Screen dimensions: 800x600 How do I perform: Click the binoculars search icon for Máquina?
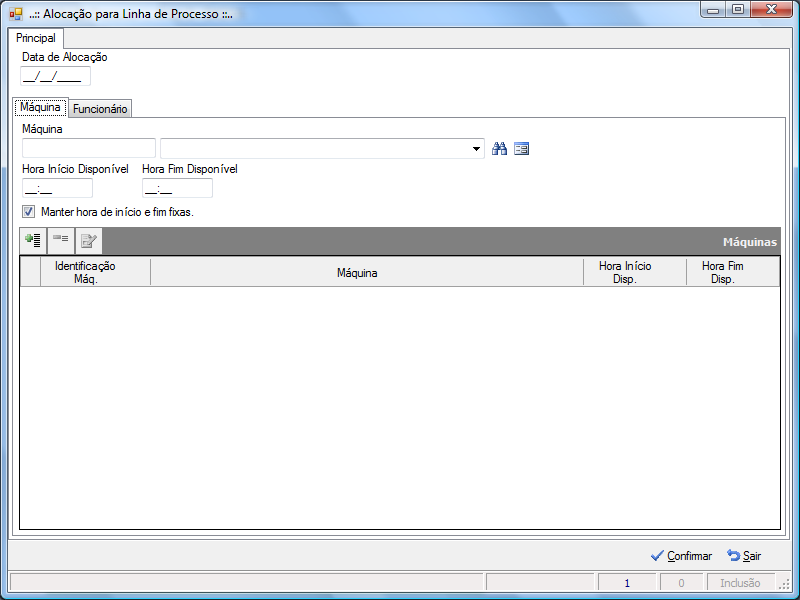click(499, 148)
